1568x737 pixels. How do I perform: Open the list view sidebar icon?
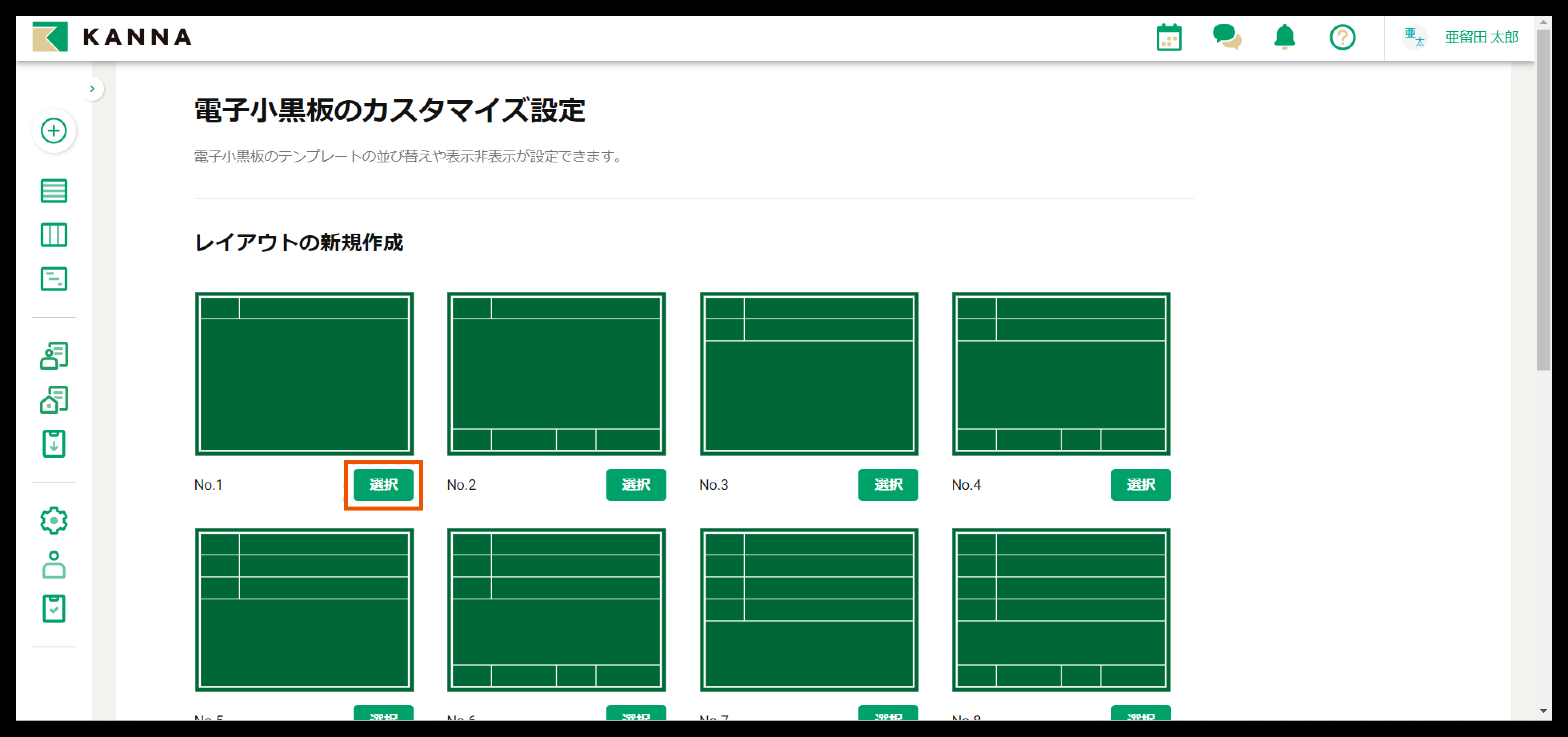point(54,190)
